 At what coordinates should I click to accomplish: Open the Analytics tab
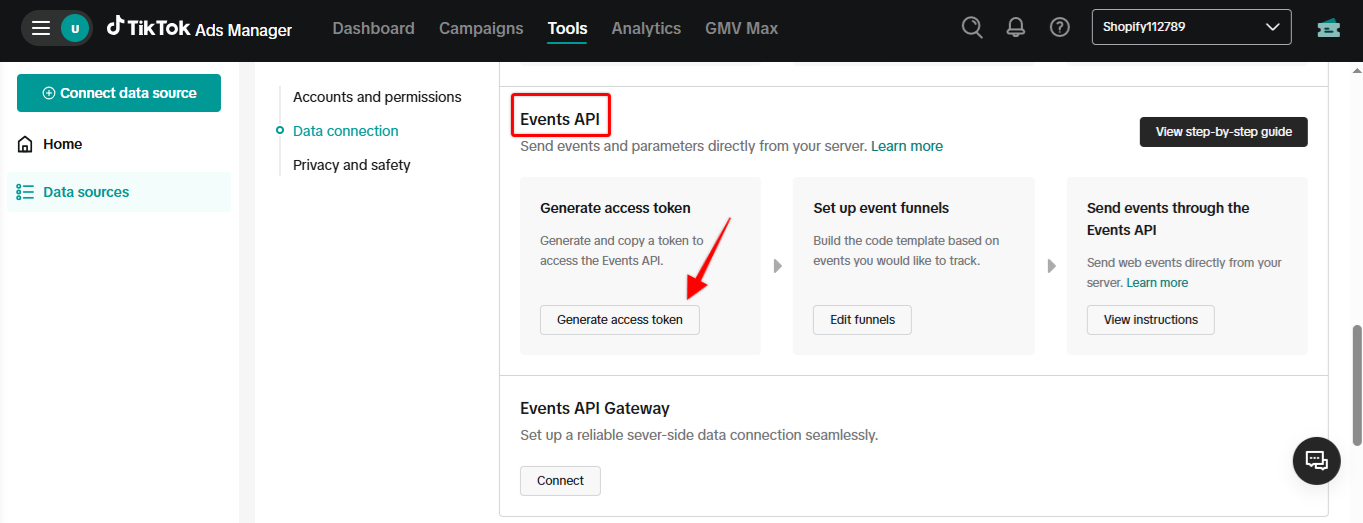coord(646,28)
